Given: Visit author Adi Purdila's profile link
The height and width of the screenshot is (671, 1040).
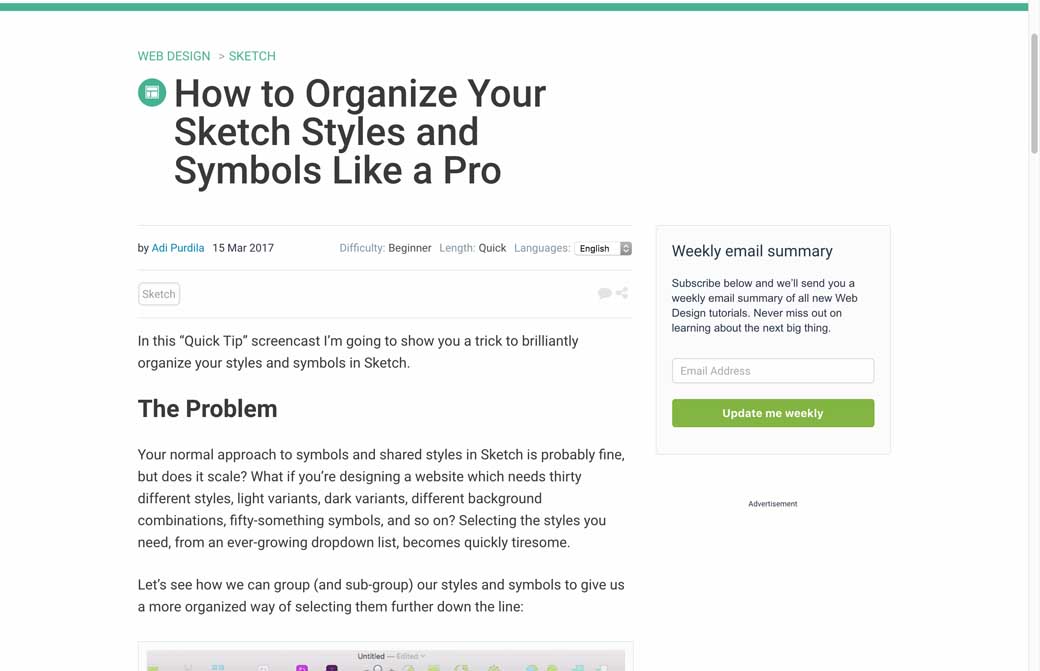Looking at the screenshot, I should pyautogui.click(x=178, y=248).
